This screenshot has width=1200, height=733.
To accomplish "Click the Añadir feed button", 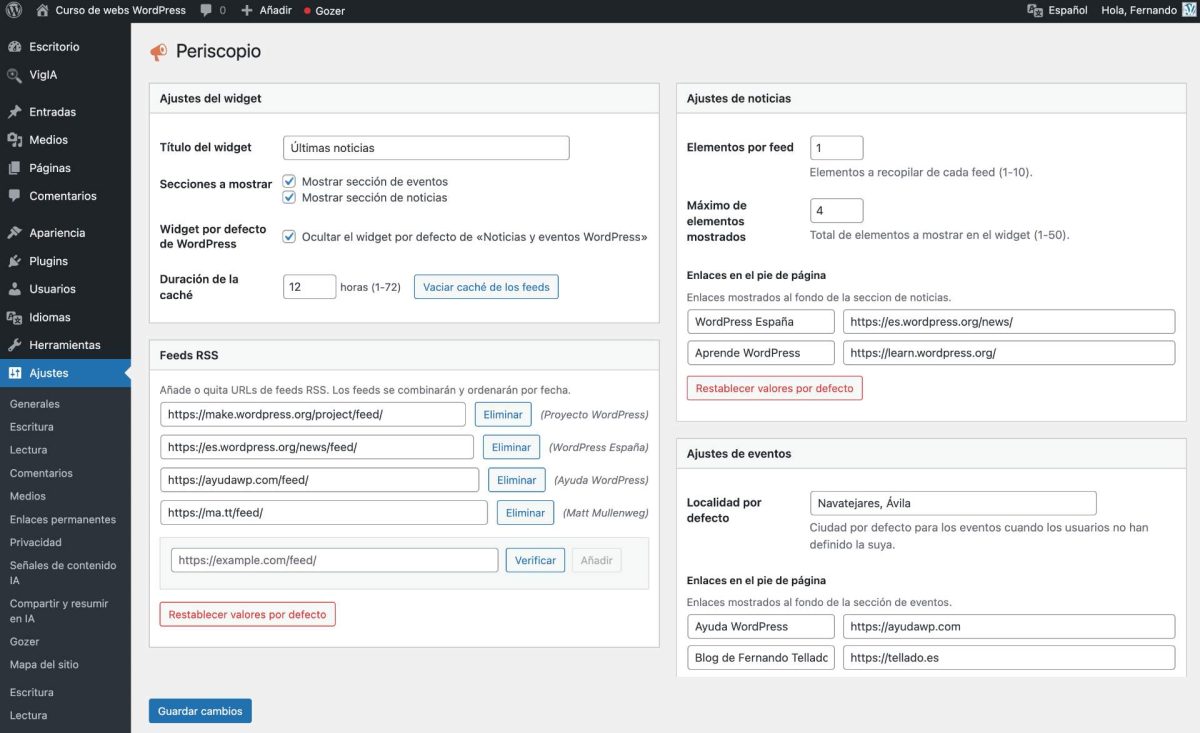I will pos(597,560).
